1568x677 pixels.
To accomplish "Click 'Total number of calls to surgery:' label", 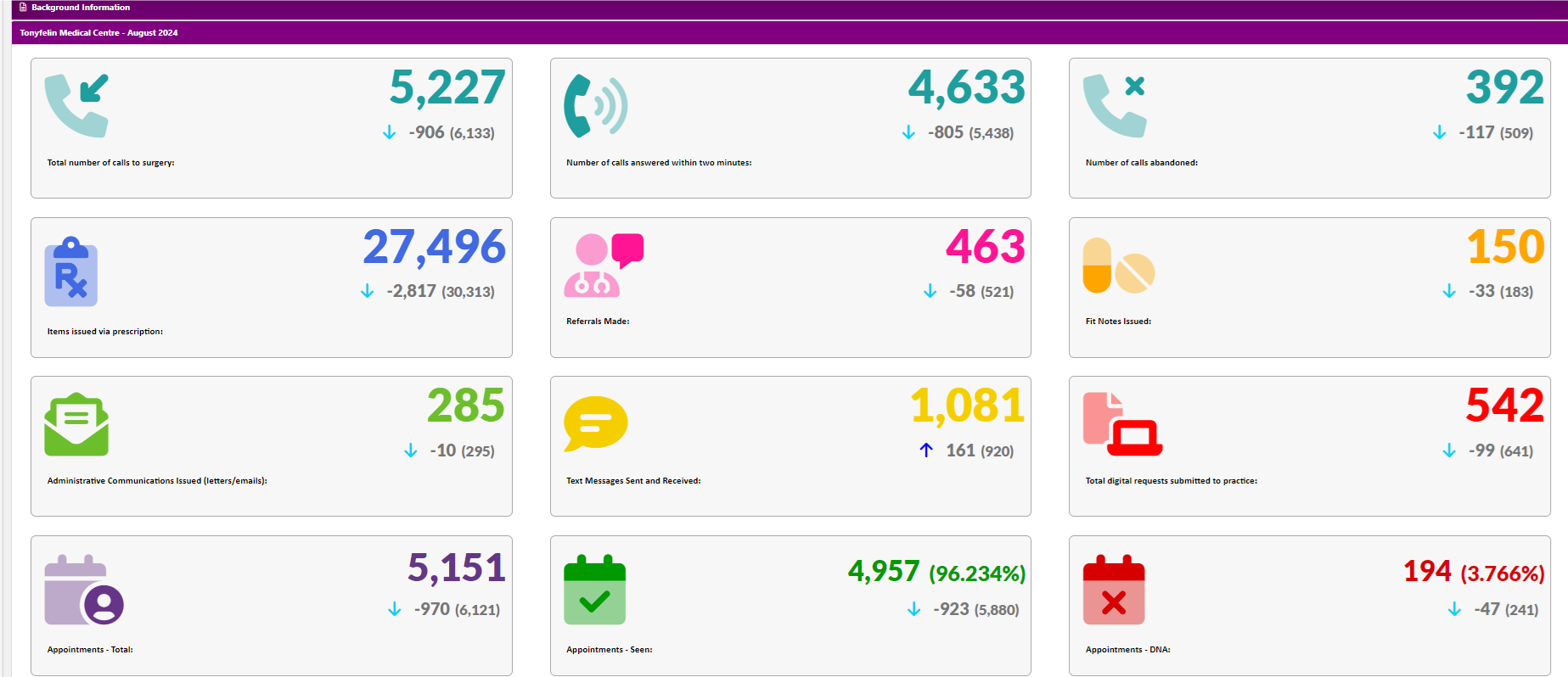I will click(111, 163).
